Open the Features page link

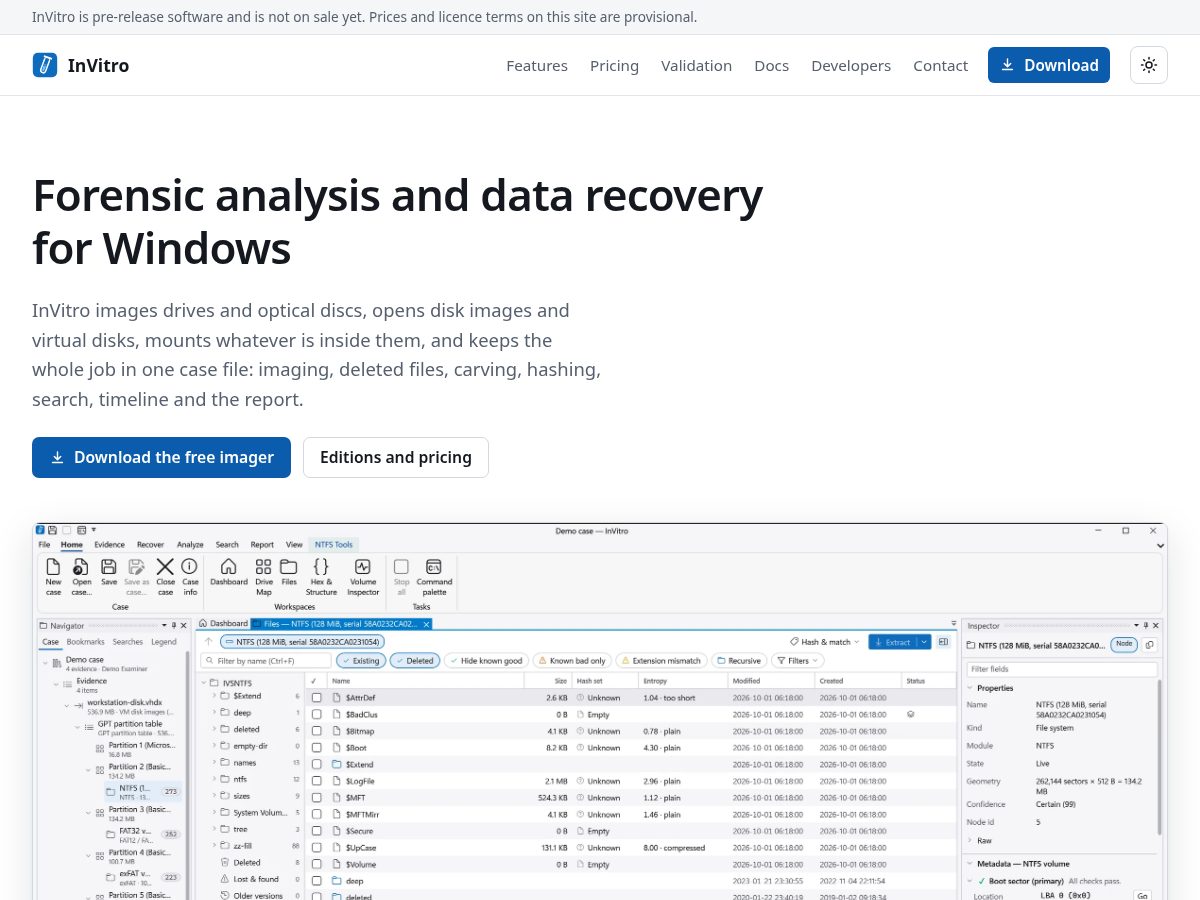tap(537, 65)
